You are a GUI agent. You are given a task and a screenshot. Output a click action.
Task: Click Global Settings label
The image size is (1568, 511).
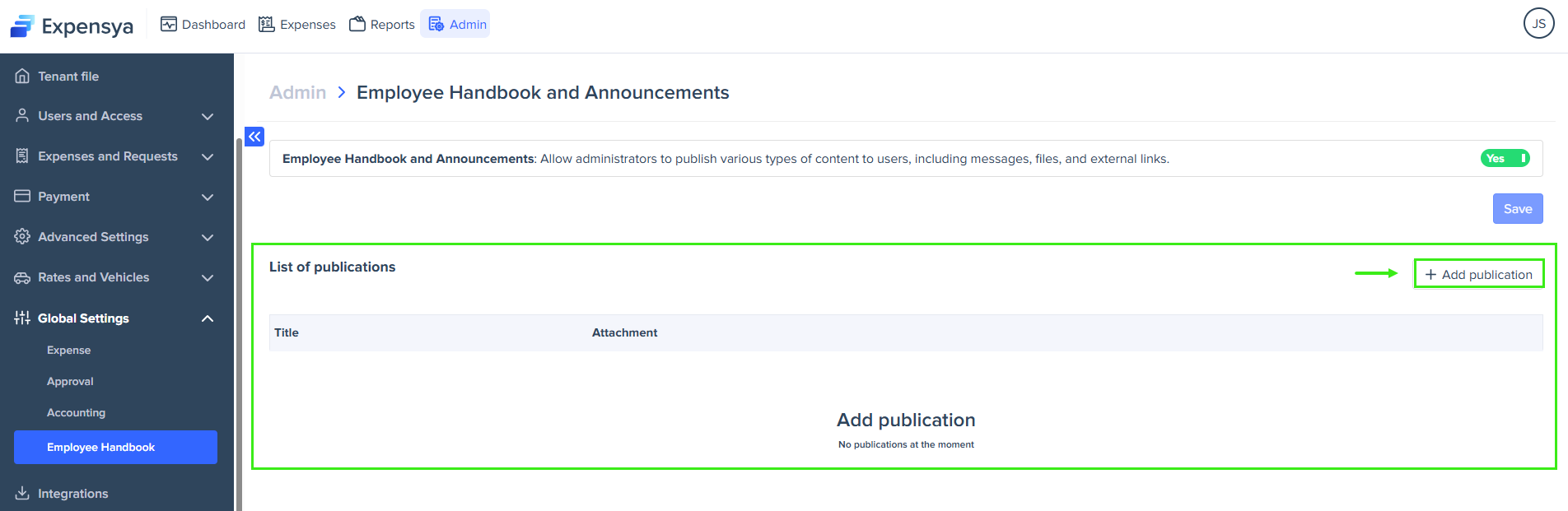pos(83,318)
